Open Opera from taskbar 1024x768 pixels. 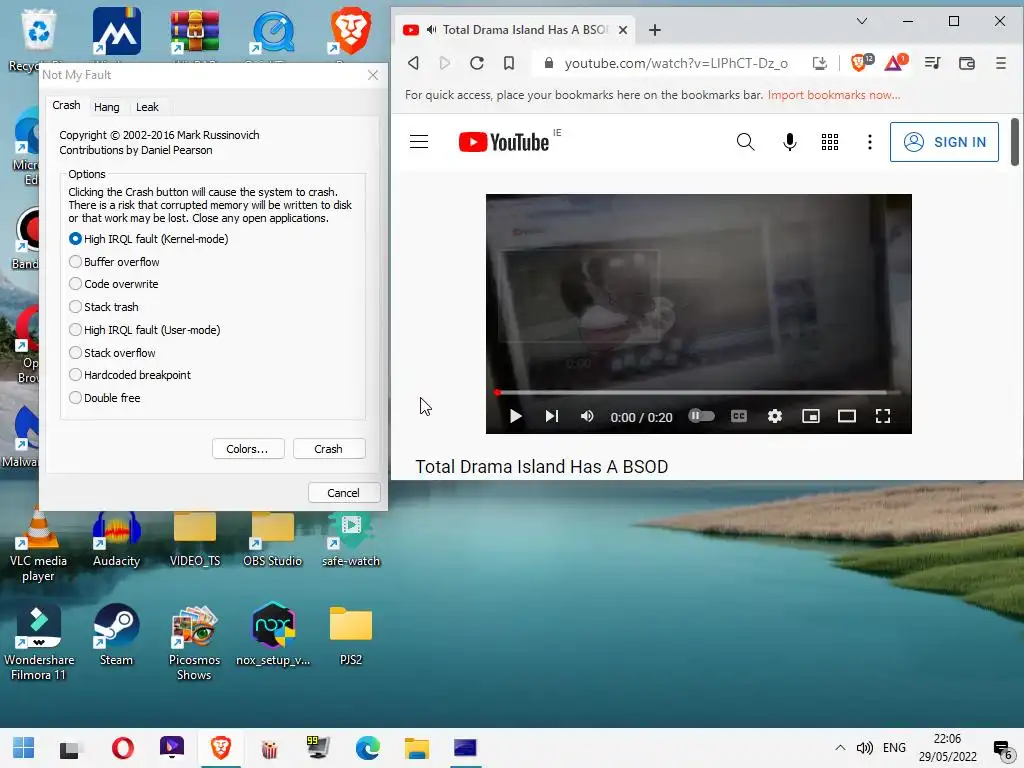(122, 748)
